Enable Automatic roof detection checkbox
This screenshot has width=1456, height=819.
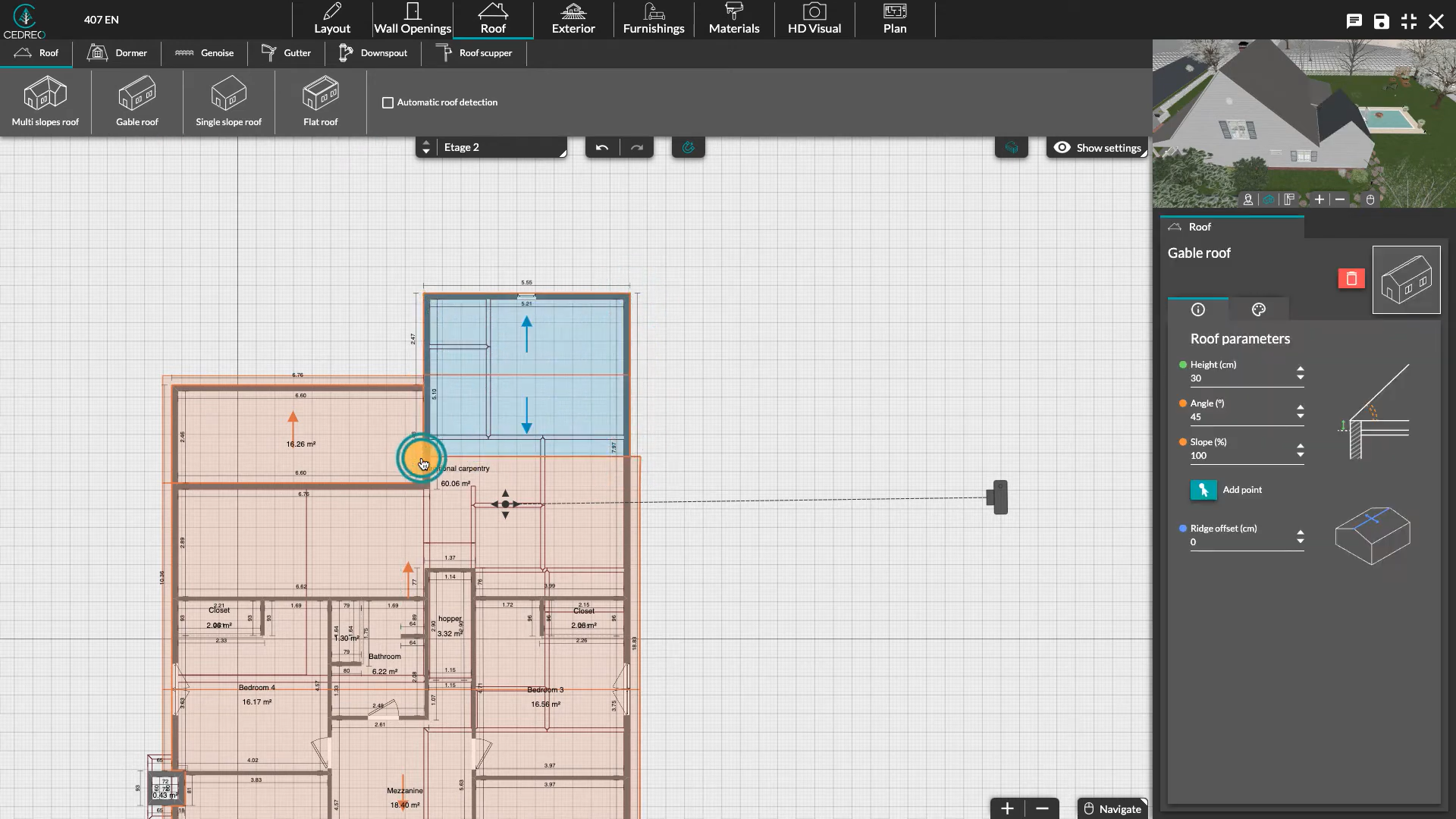click(x=388, y=102)
